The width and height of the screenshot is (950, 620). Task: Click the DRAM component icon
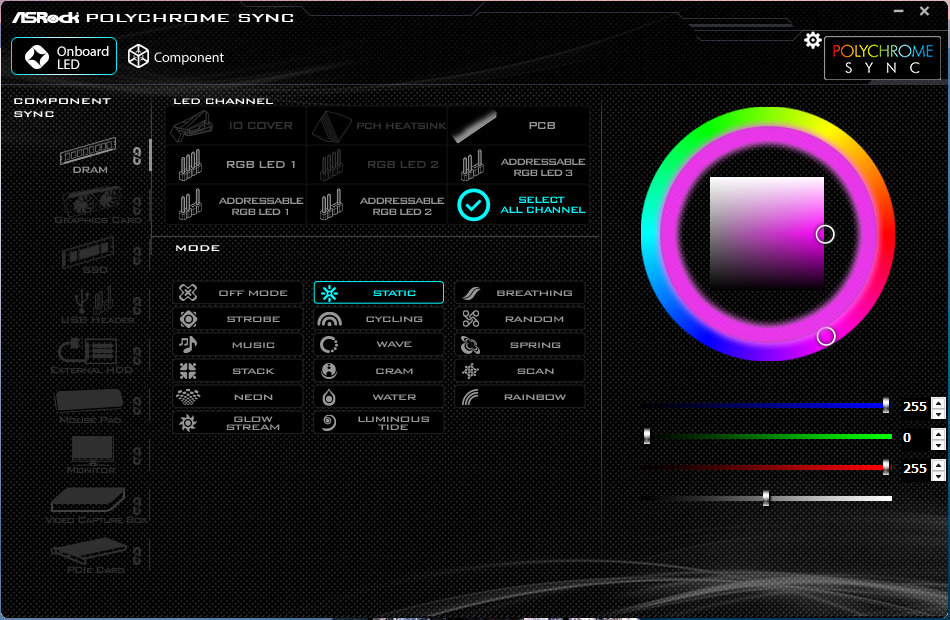(x=88, y=152)
